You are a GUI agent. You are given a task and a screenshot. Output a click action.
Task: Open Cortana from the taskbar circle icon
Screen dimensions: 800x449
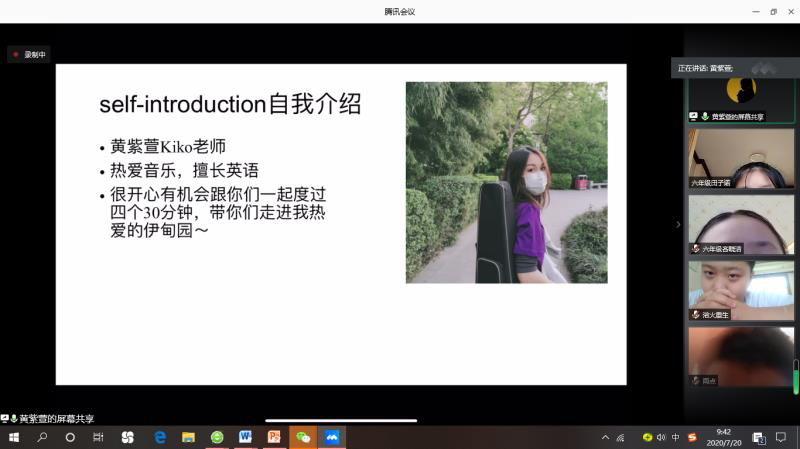coord(70,437)
